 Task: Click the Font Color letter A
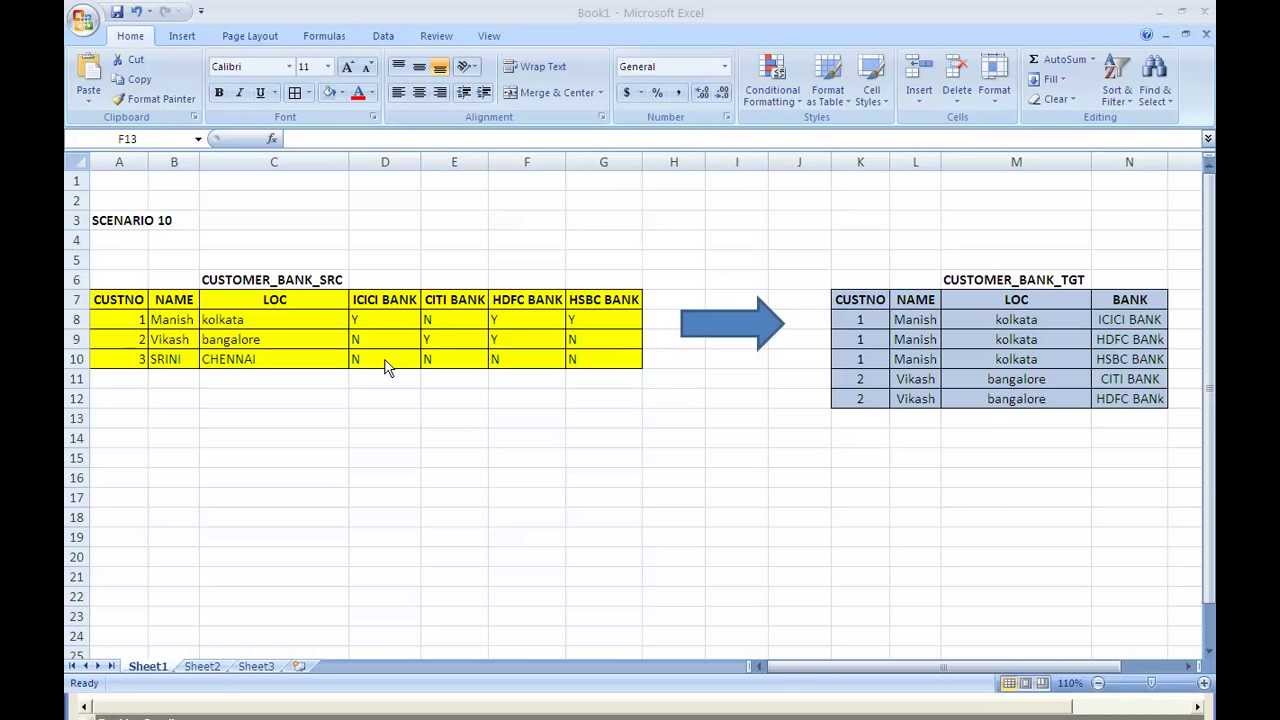pos(358,93)
